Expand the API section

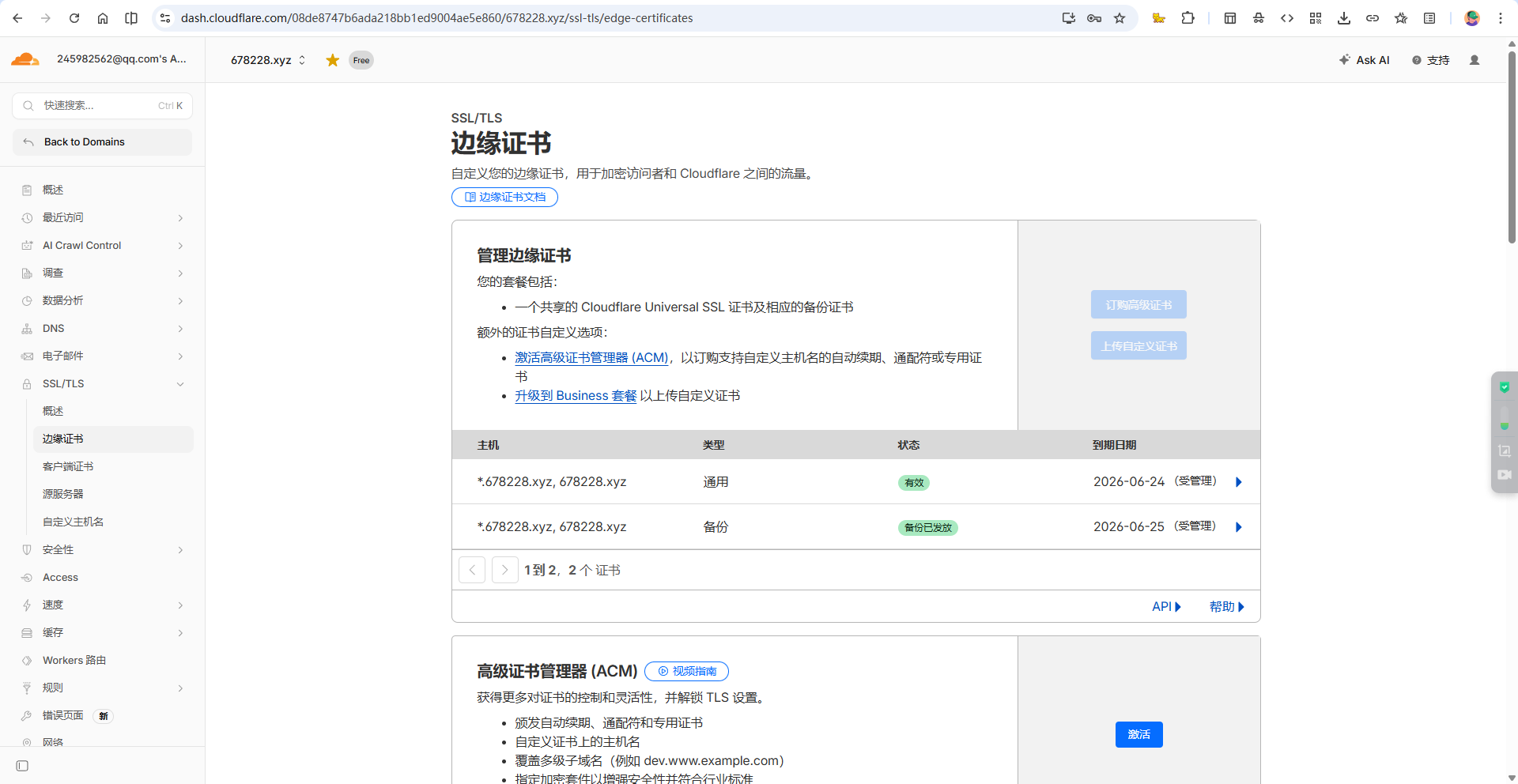click(x=1166, y=607)
